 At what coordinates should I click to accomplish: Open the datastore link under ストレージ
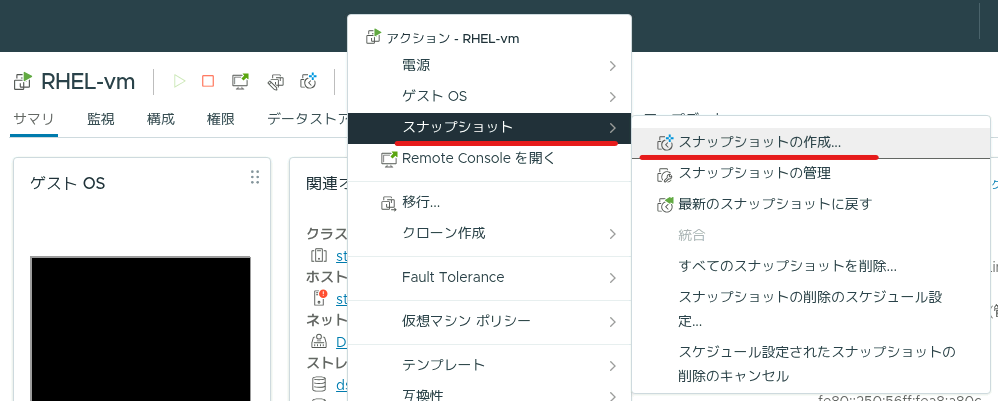click(342, 384)
